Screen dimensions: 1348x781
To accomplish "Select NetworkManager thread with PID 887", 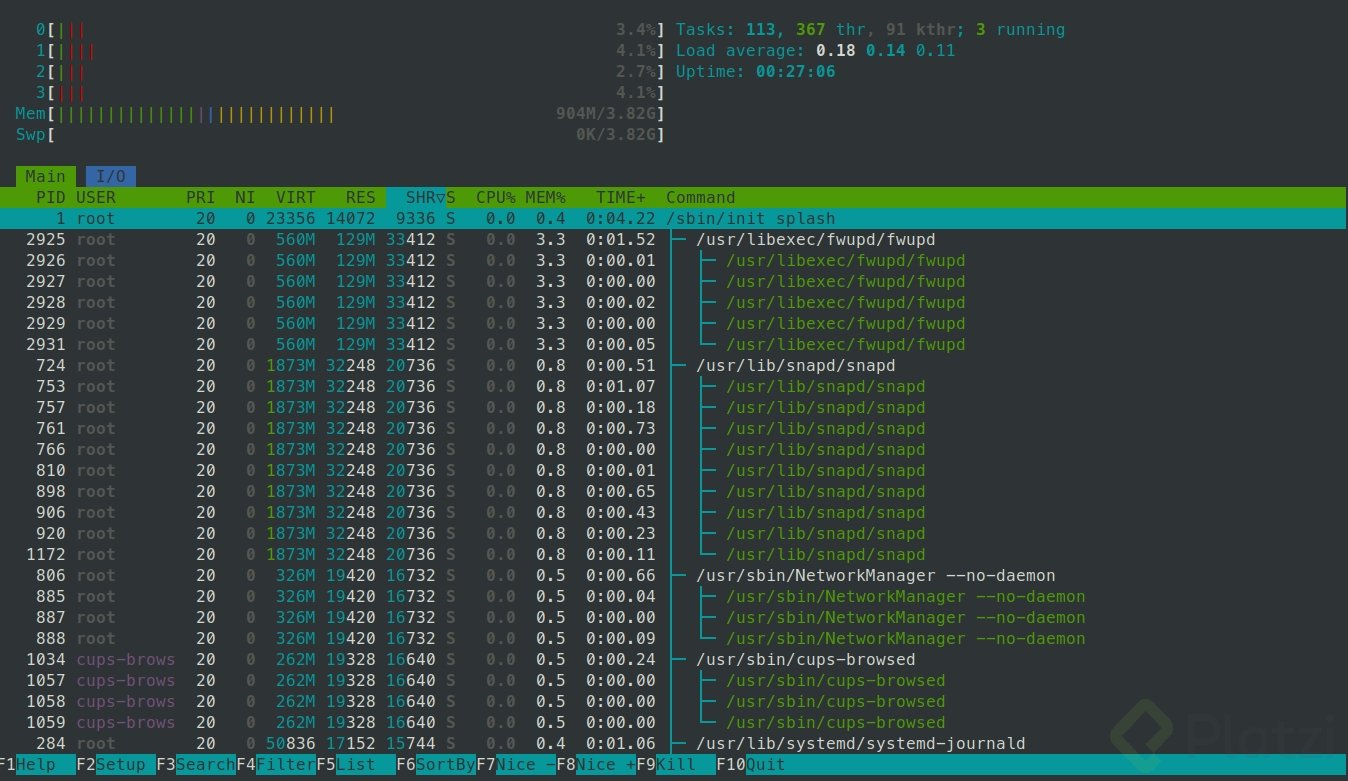I will [674, 618].
